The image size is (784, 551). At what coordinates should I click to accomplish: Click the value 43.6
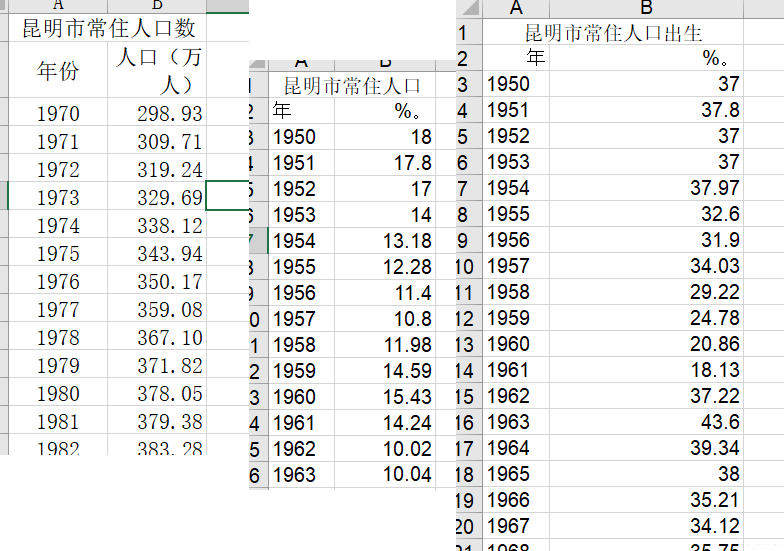click(x=646, y=422)
